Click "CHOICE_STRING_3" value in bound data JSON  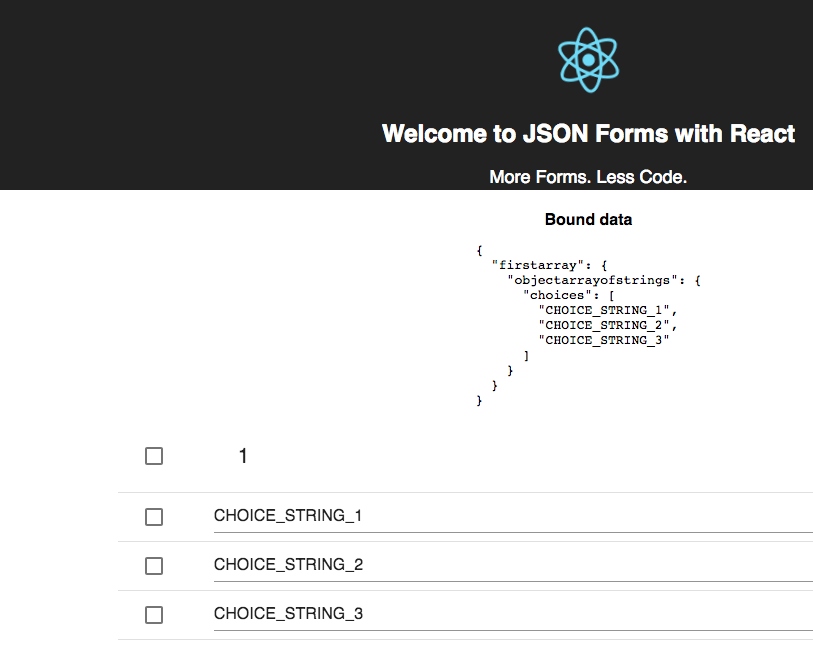604,340
